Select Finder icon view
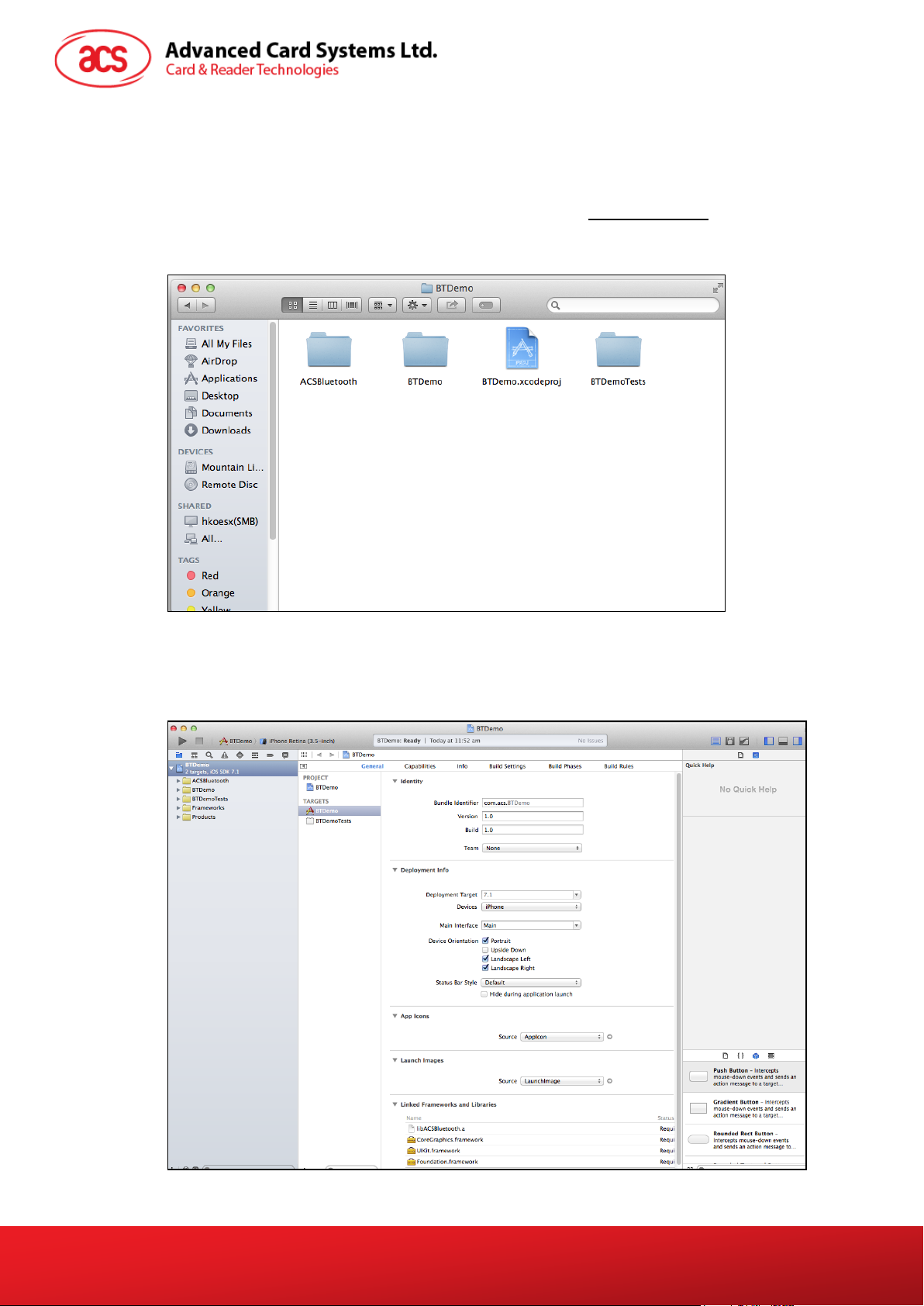The width and height of the screenshot is (924, 1306). coord(292,306)
